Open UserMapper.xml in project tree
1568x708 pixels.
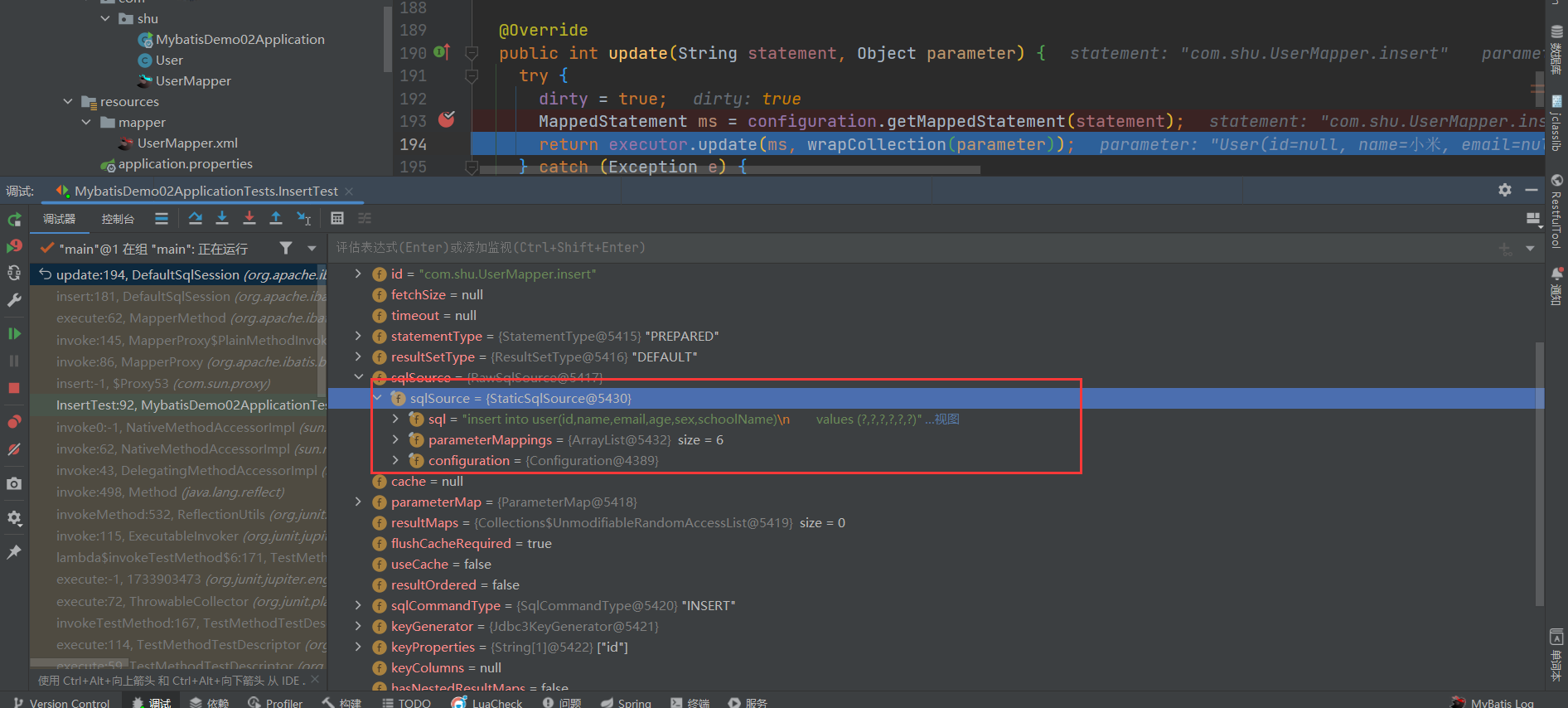click(187, 143)
